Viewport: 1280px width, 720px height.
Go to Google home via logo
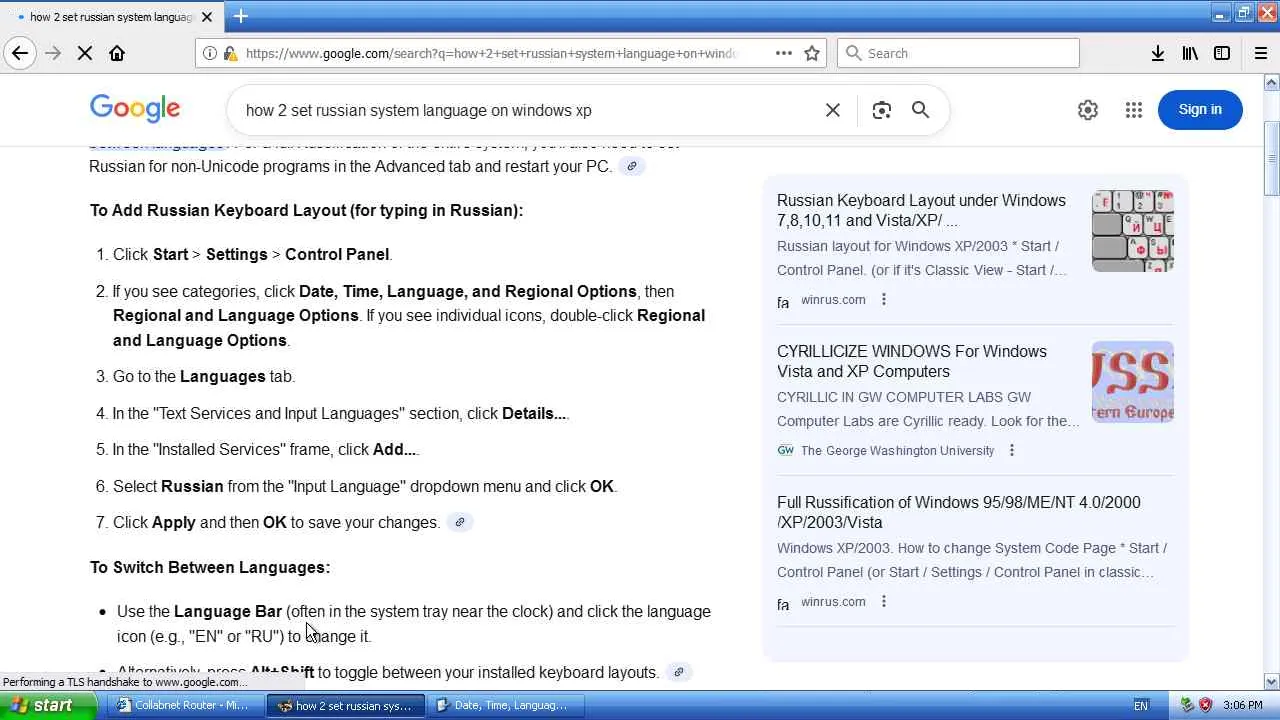135,109
